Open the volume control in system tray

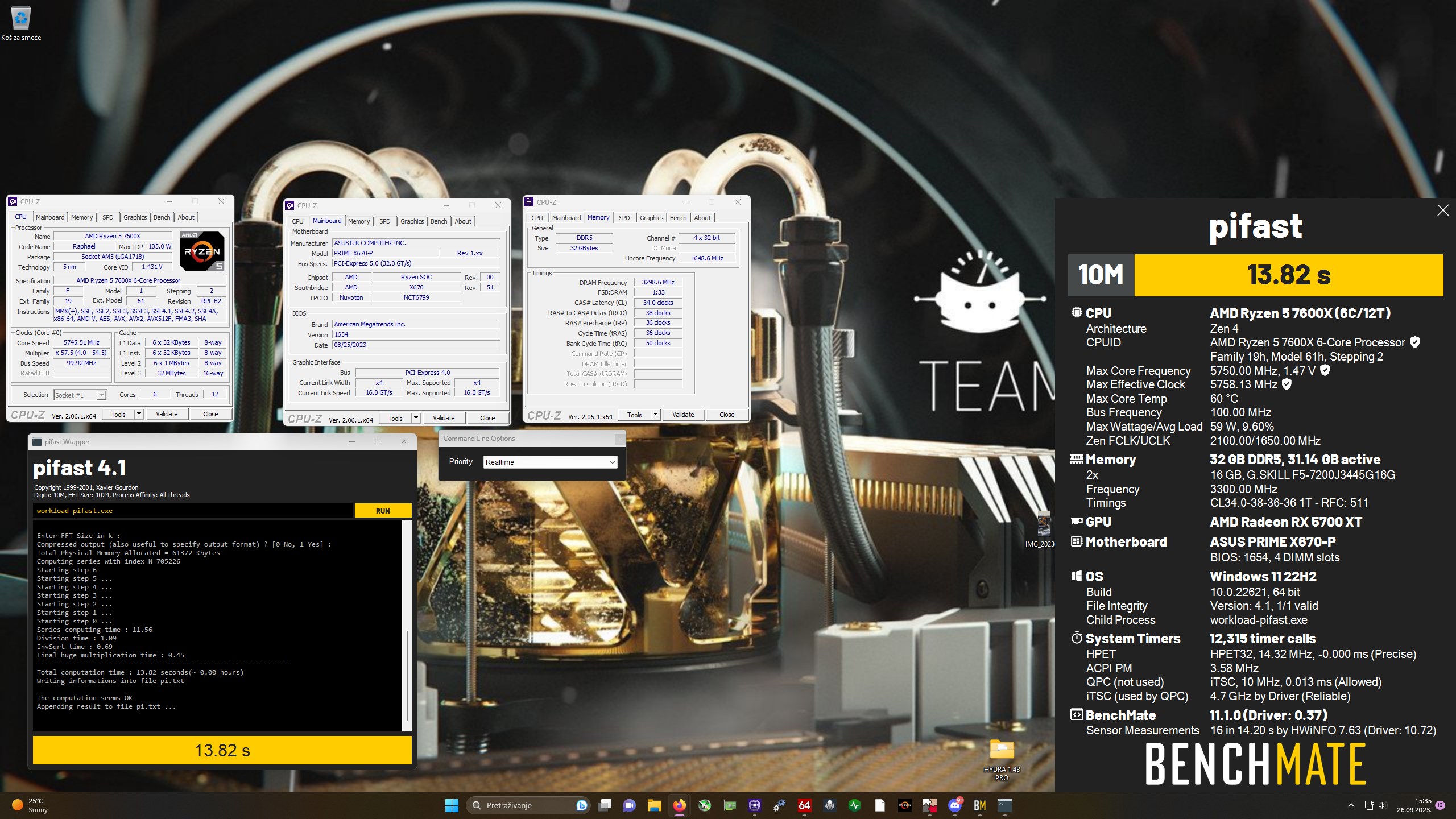tap(1383, 805)
